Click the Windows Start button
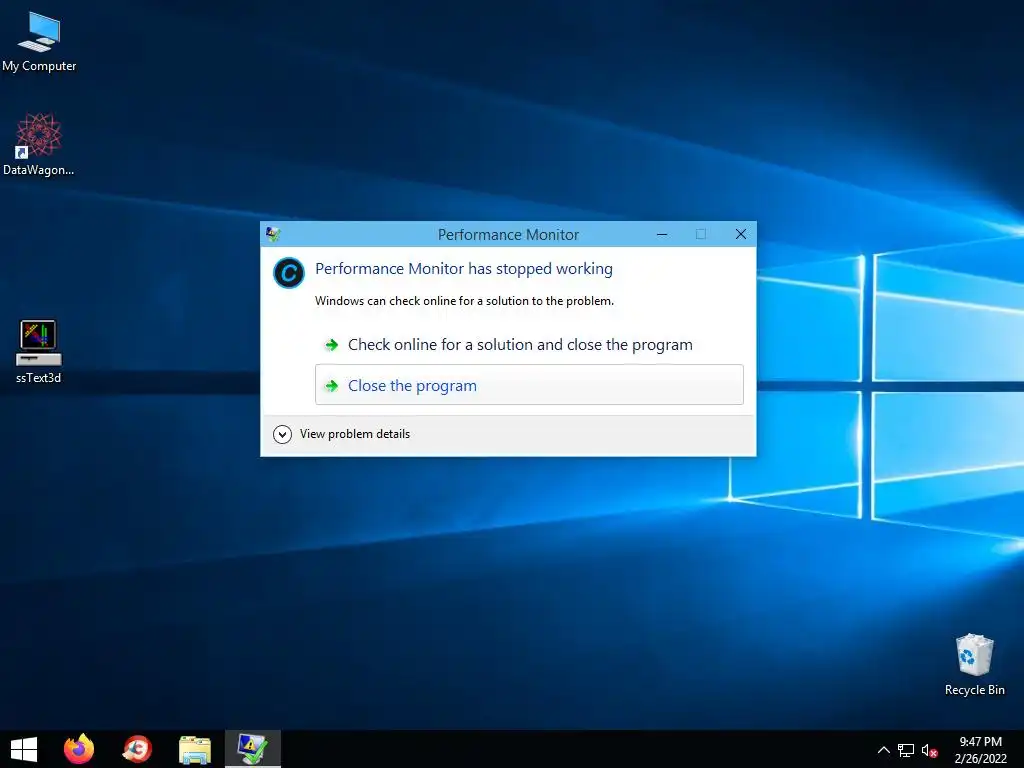Viewport: 1024px width, 768px height. click(24, 749)
